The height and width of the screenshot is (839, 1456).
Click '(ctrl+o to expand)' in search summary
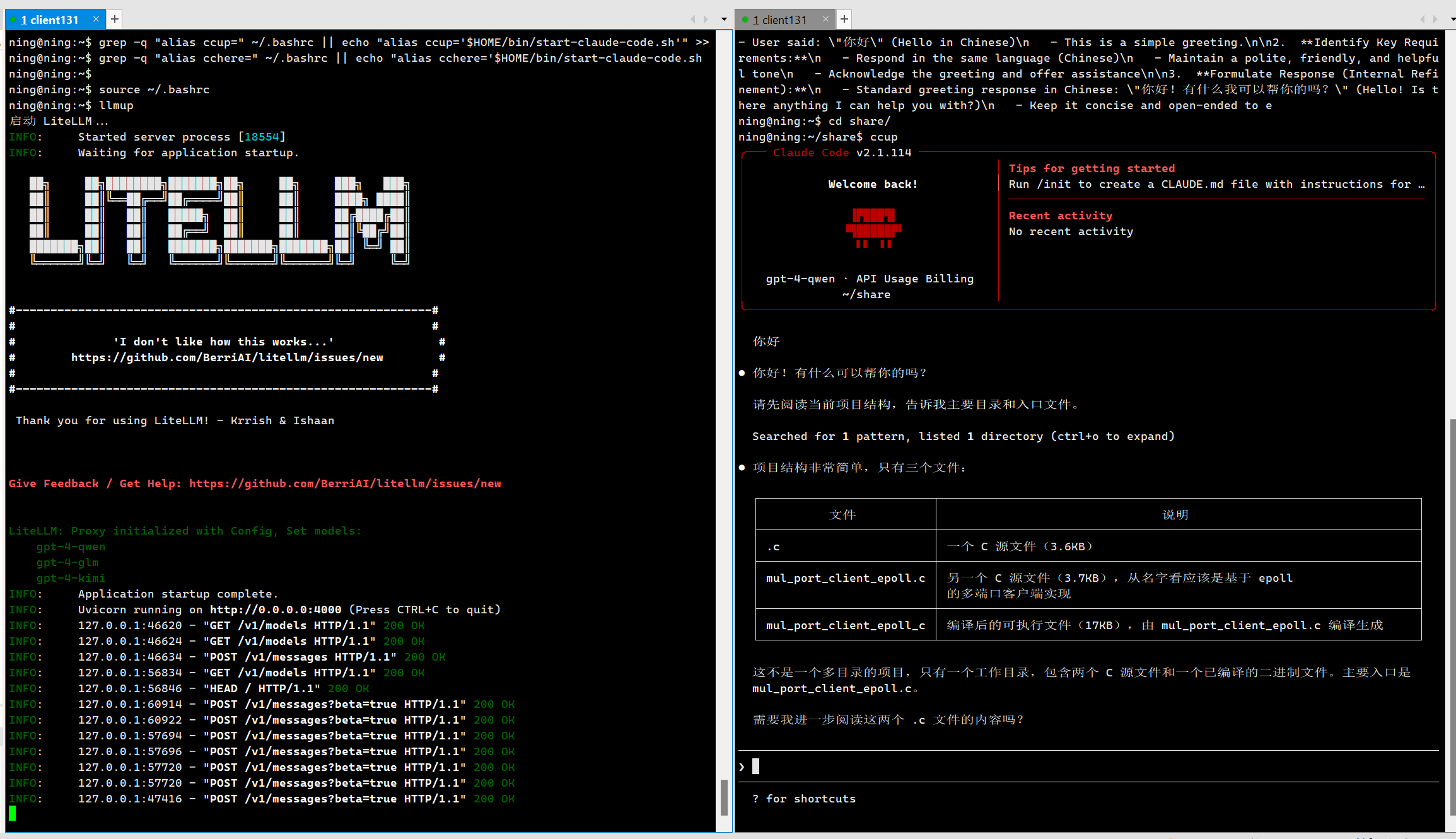click(x=1112, y=436)
